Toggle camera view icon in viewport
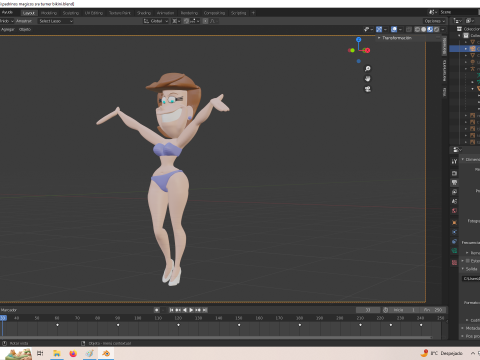This screenshot has height=360, width=480. click(x=367, y=89)
